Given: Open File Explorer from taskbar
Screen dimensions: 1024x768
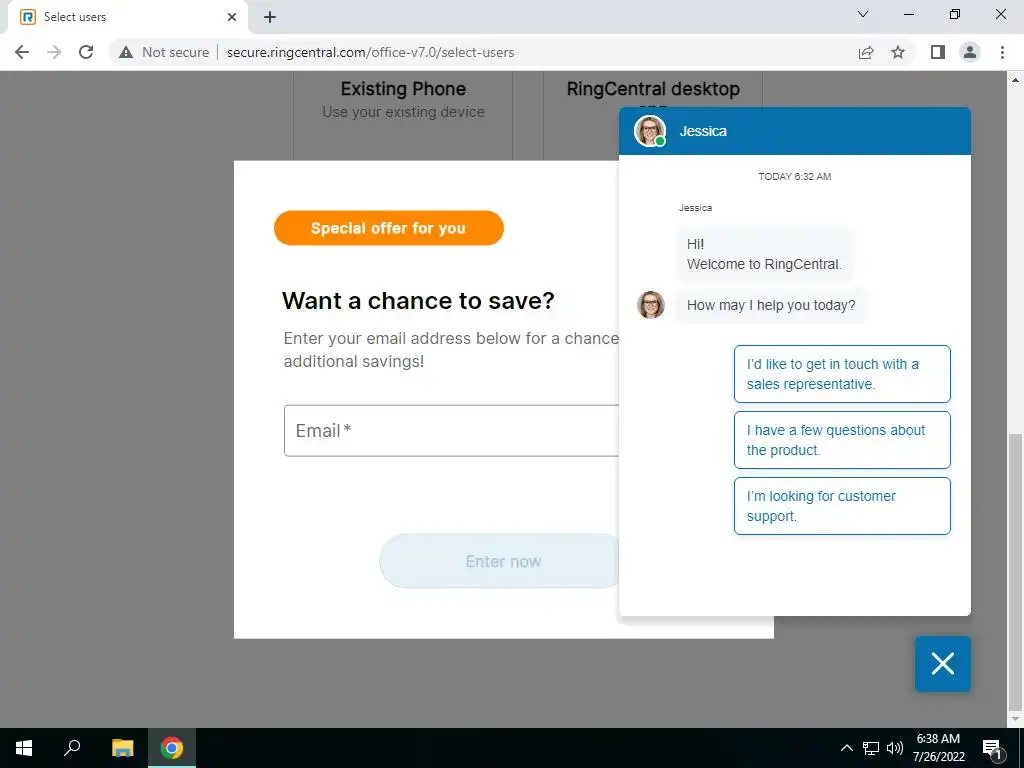Looking at the screenshot, I should [122, 748].
